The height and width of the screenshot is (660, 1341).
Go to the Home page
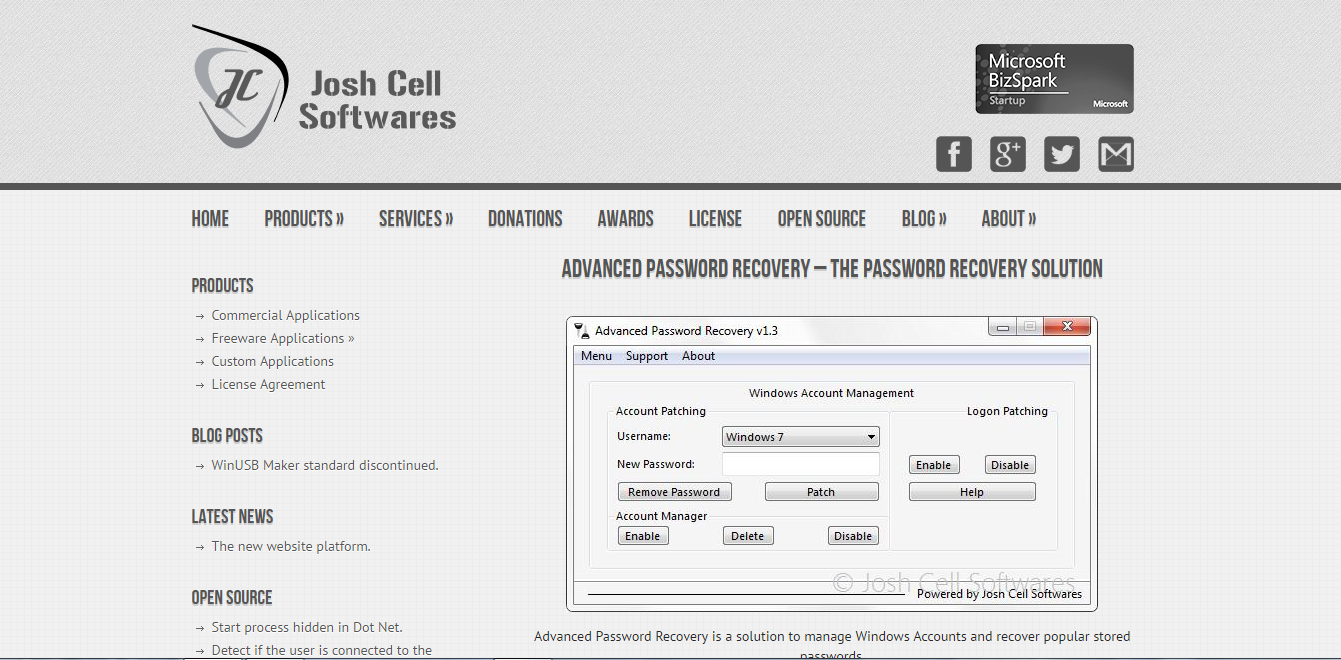pyautogui.click(x=210, y=219)
